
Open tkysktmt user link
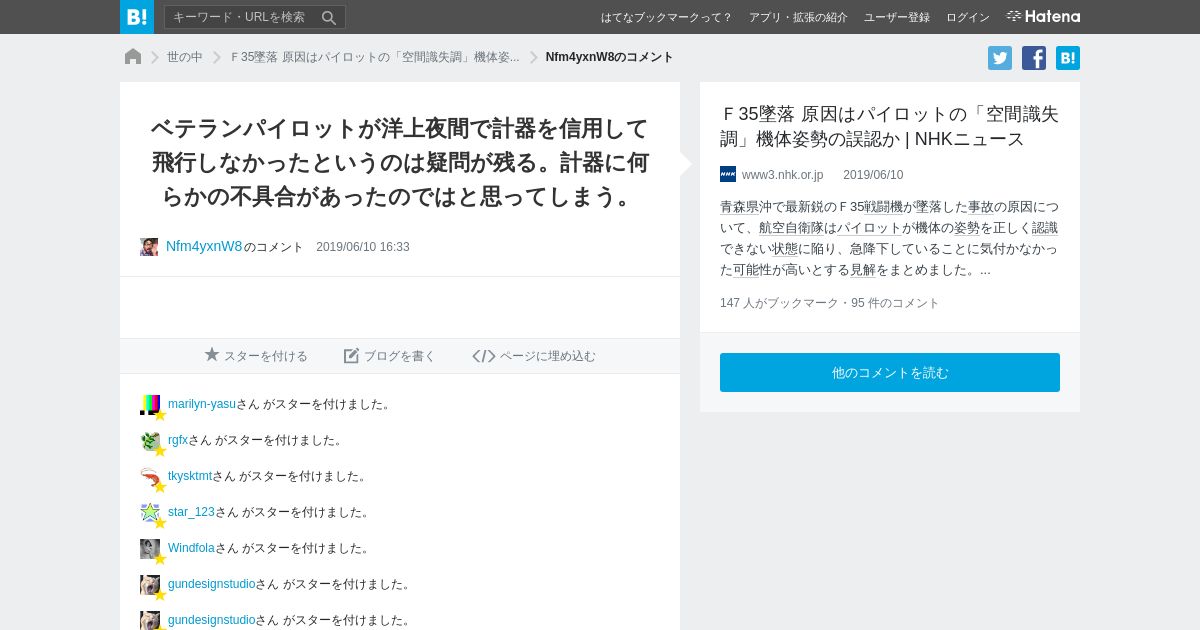[x=190, y=476]
